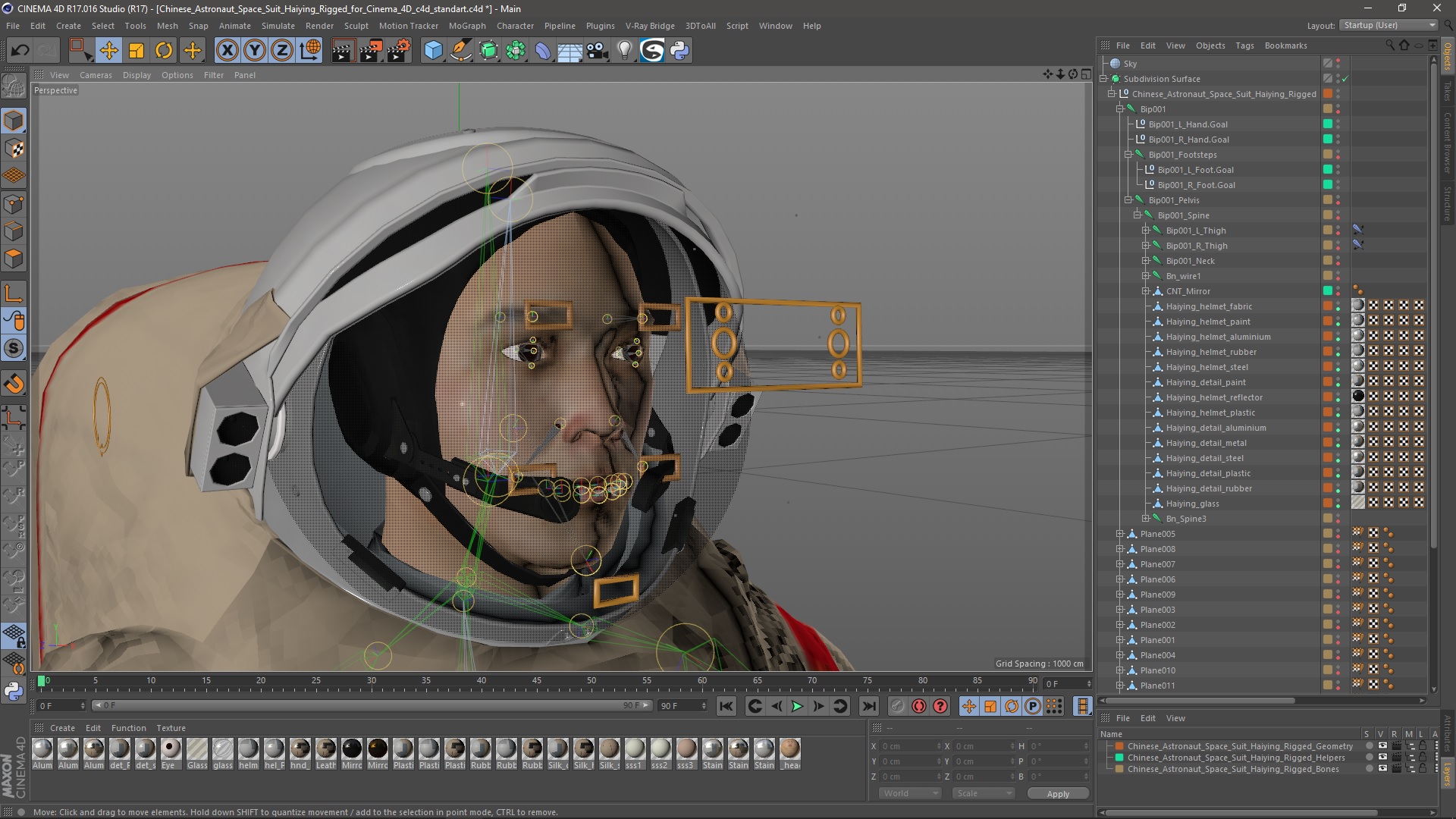Open the File menu
Screen dimensions: 1456x819
coord(13,26)
